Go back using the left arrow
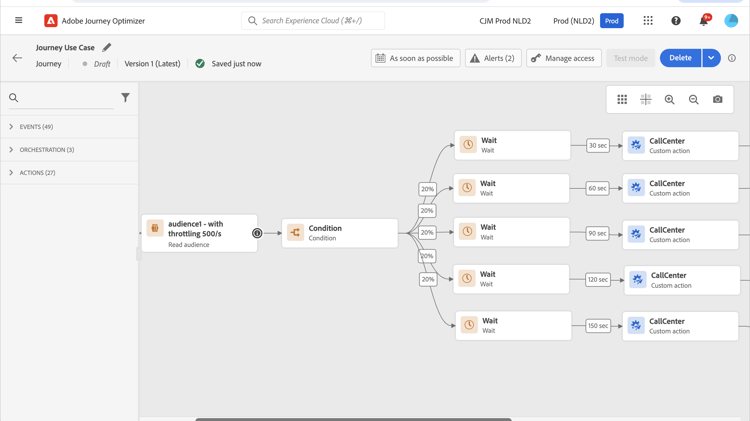 (x=17, y=58)
